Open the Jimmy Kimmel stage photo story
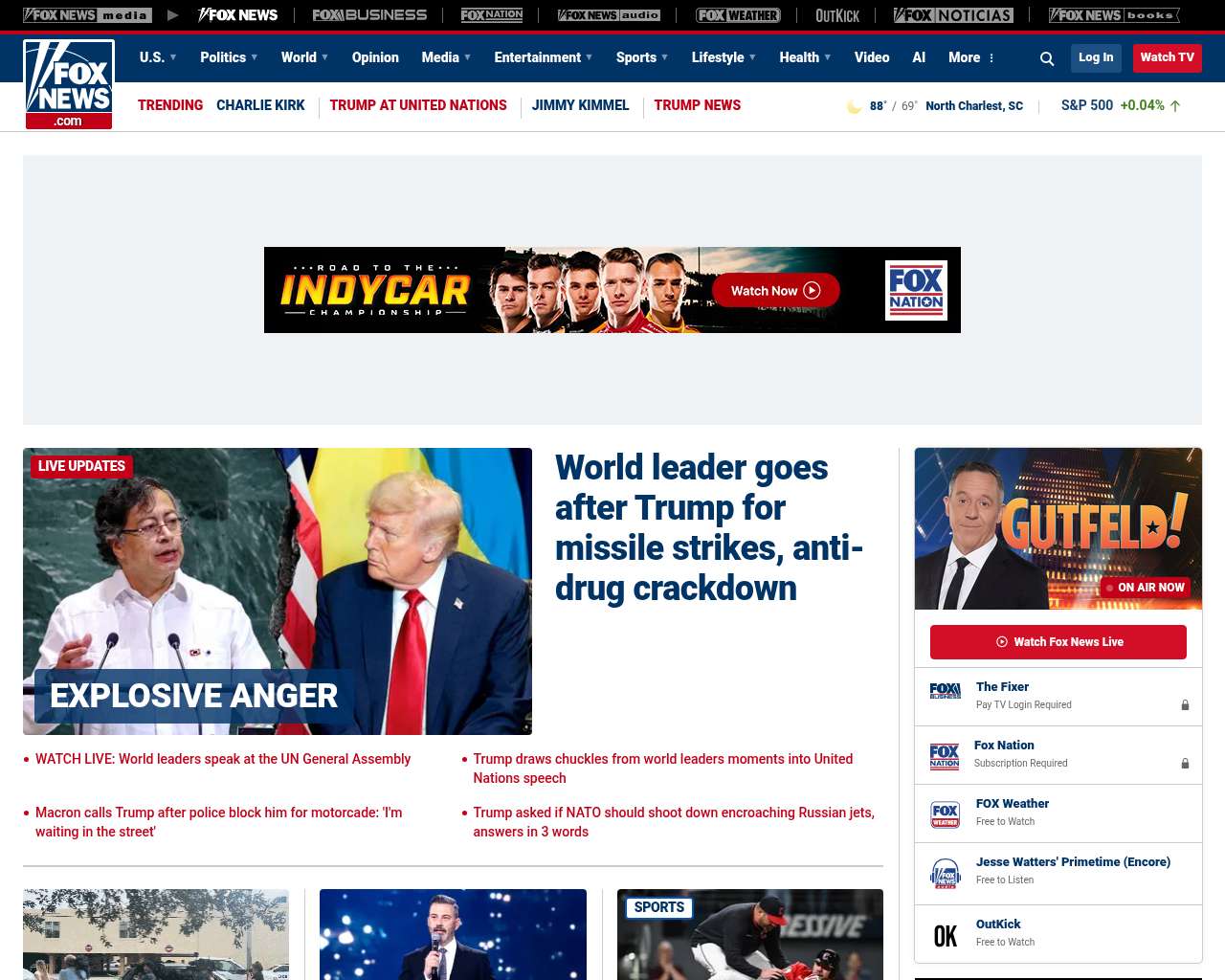Image resolution: width=1225 pixels, height=980 pixels. (453, 934)
